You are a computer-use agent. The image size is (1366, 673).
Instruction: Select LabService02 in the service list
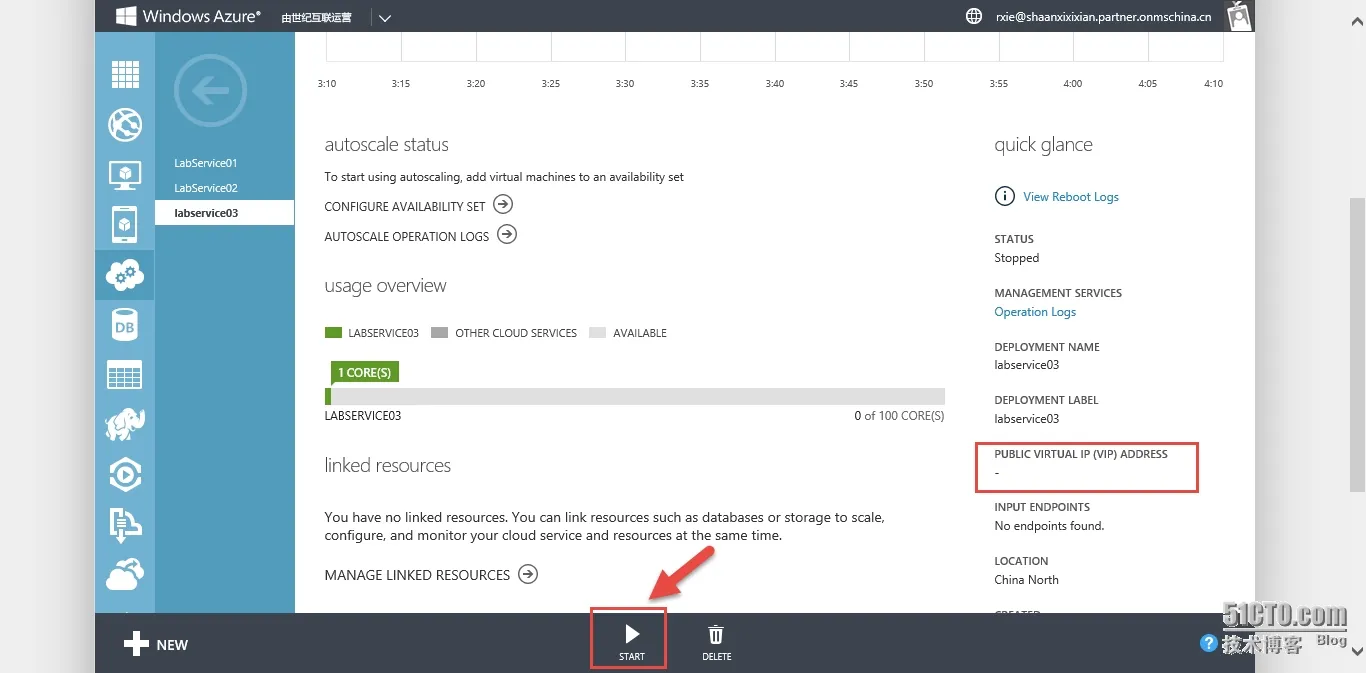coord(206,188)
